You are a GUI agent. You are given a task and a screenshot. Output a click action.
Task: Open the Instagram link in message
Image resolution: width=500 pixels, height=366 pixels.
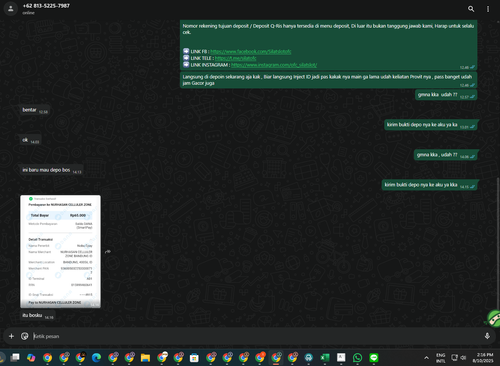point(274,65)
